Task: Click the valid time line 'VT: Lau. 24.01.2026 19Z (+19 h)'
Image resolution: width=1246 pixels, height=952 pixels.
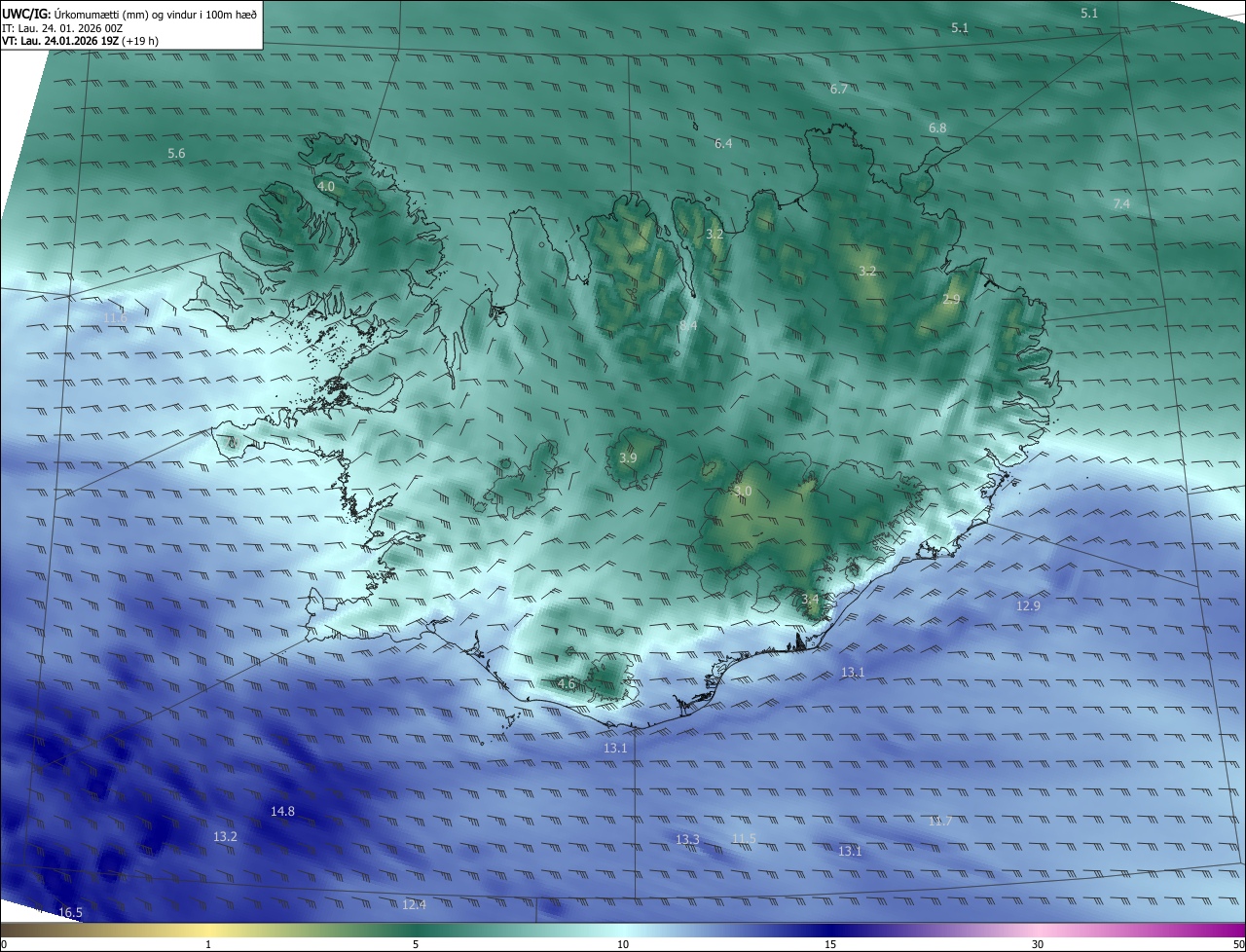Action: pos(80,41)
